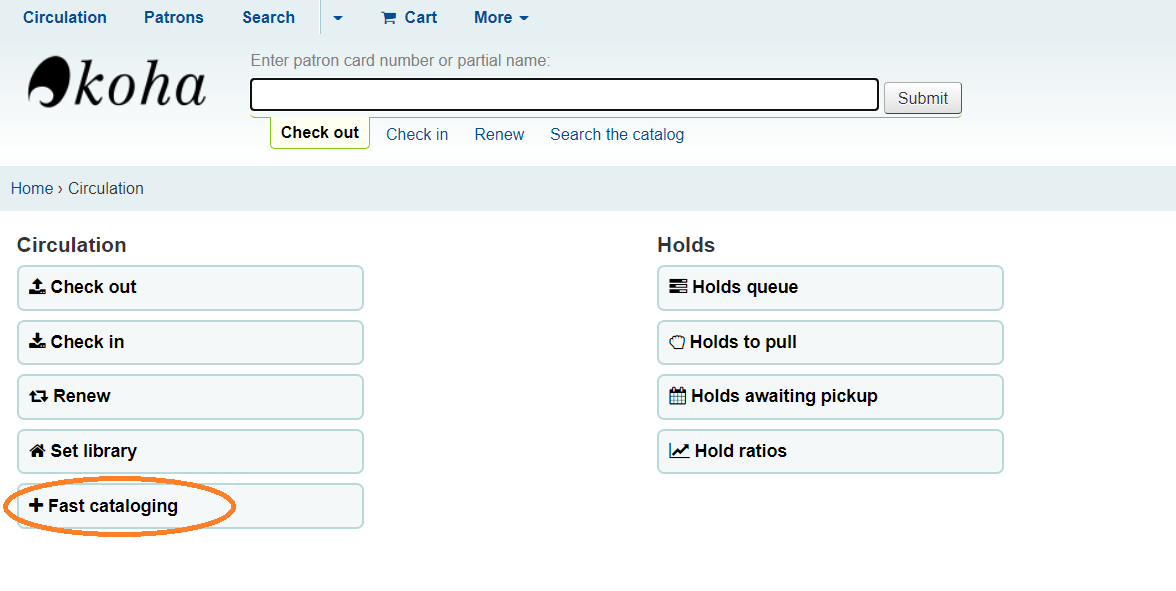The image size is (1176, 591).
Task: Click the chart icon beside Hold ratios
Action: 677,451
